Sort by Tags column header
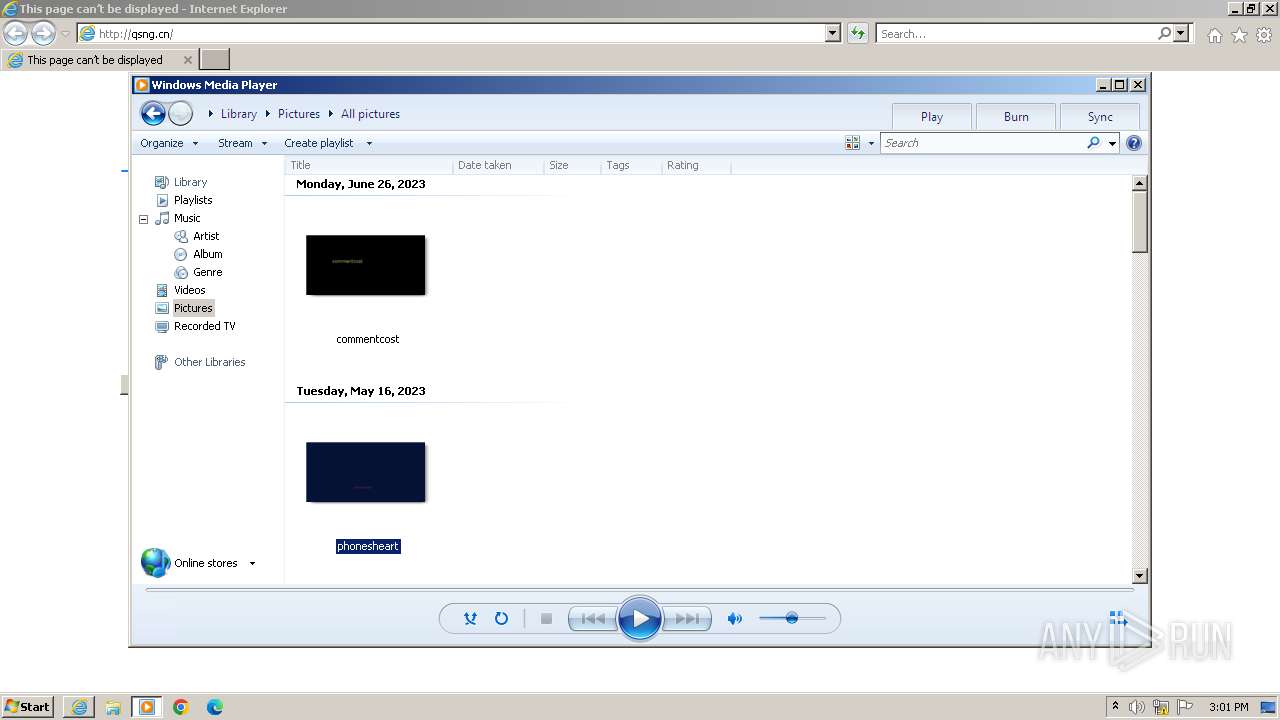Image resolution: width=1280 pixels, height=720 pixels. tap(631, 165)
